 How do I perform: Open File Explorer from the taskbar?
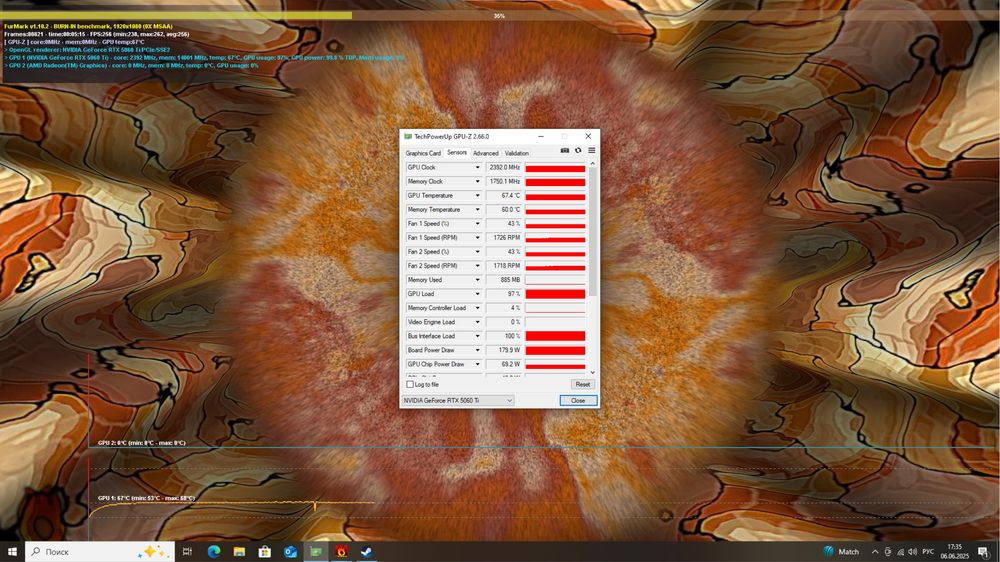(239, 552)
